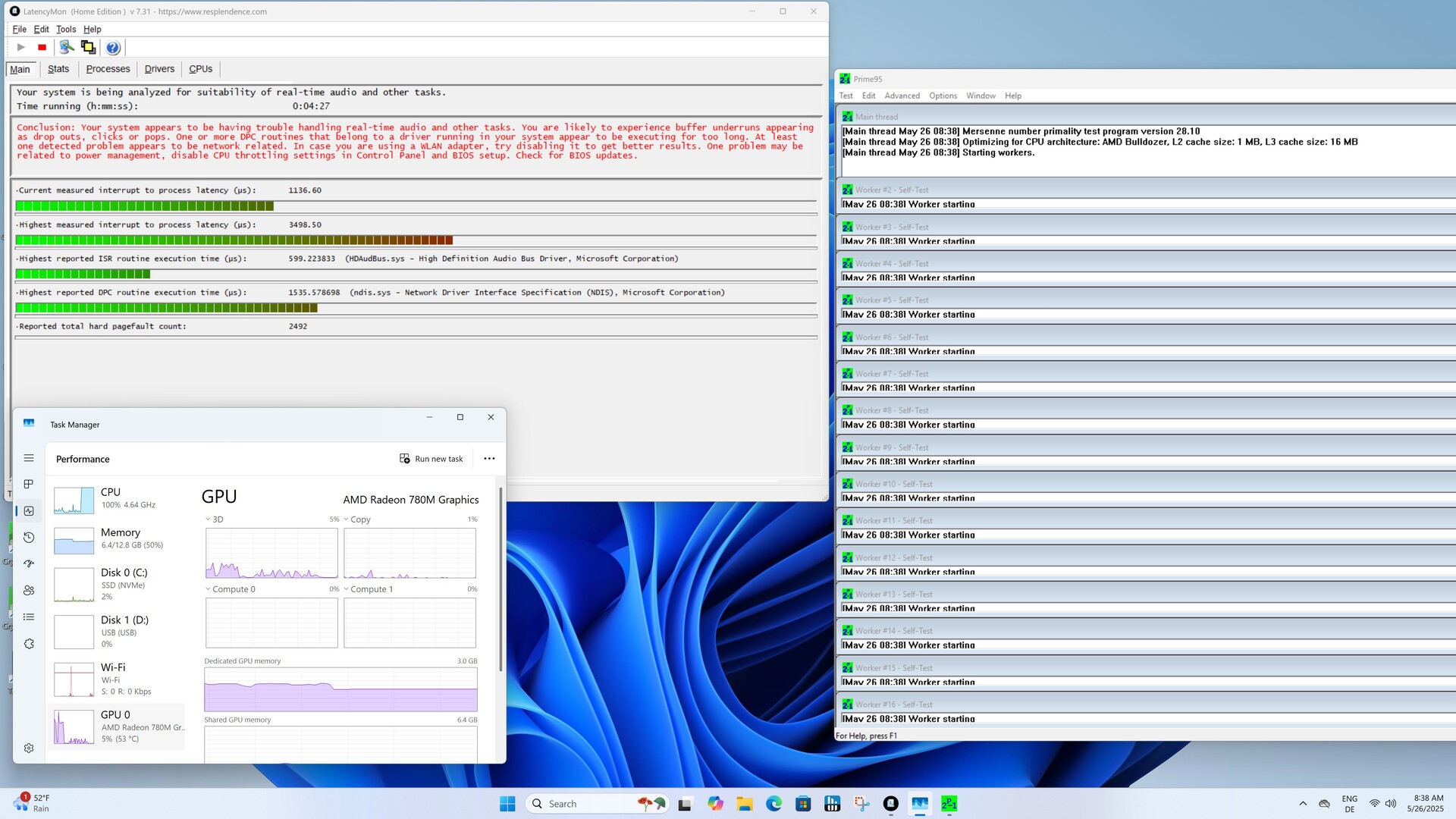Open the three-dot more options button

click(x=489, y=459)
